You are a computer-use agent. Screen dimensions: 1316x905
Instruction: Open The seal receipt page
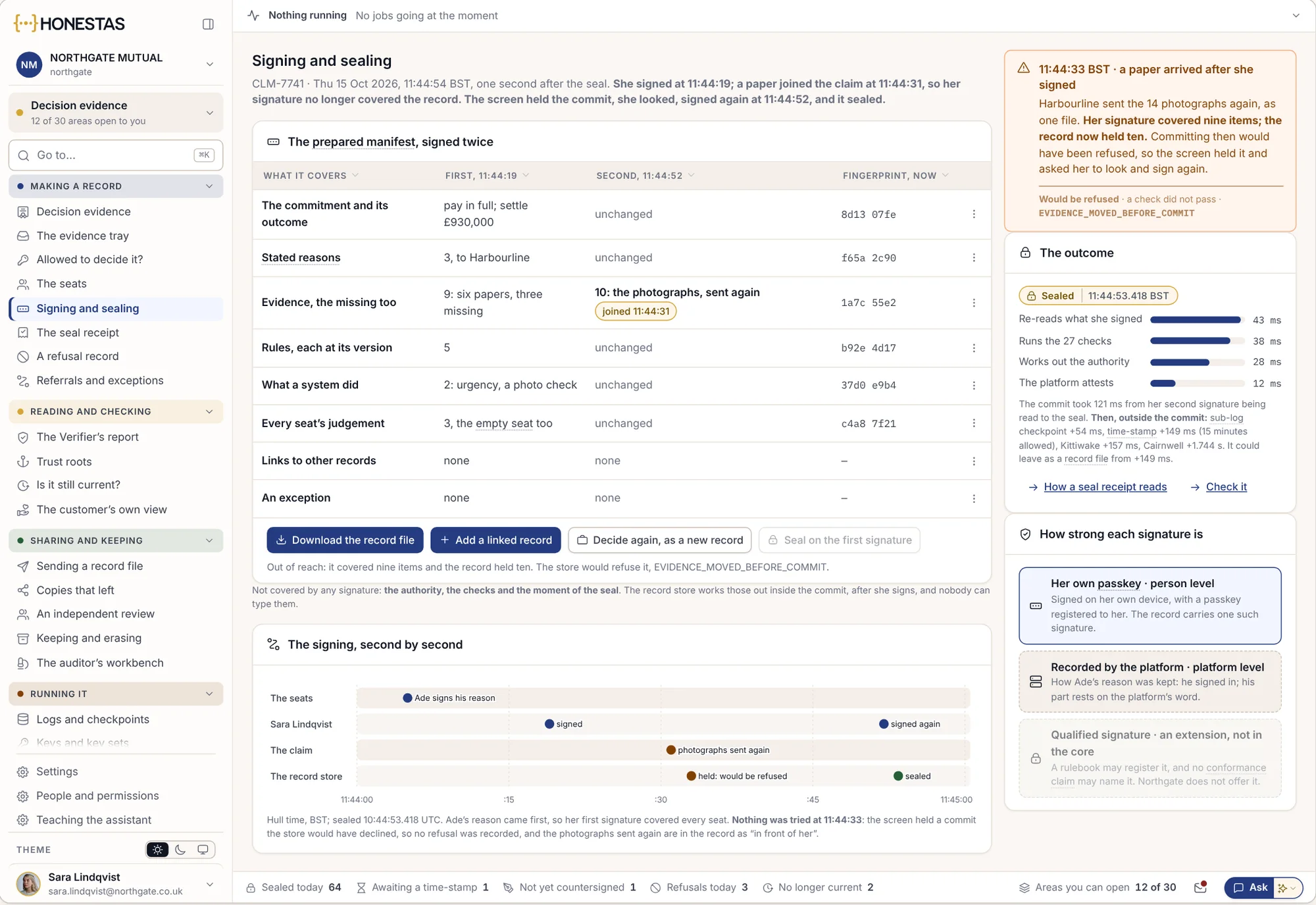click(116, 332)
